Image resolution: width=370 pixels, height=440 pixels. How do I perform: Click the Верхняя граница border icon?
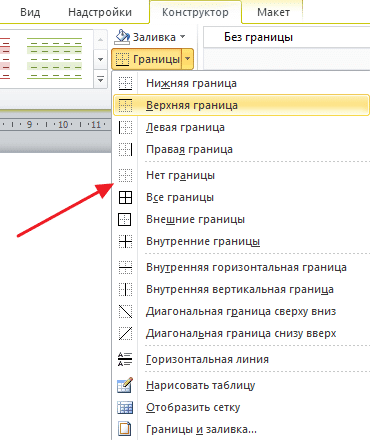125,105
